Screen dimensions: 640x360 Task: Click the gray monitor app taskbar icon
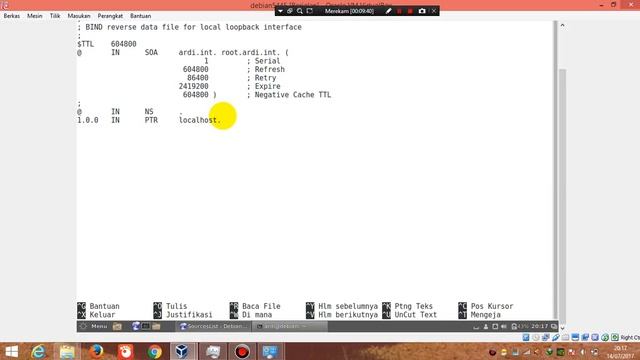pos(213,351)
